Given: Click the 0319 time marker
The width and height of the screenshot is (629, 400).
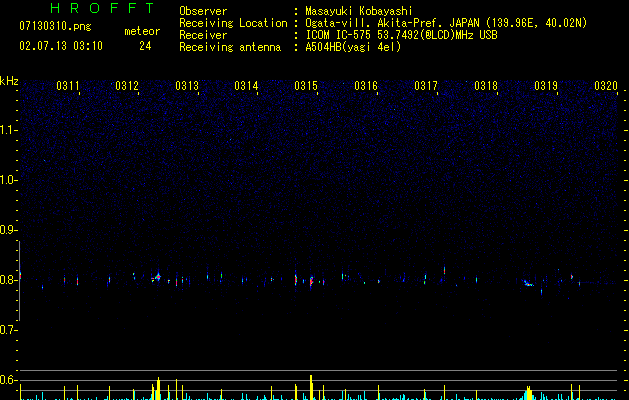Looking at the screenshot, I should tap(546, 86).
